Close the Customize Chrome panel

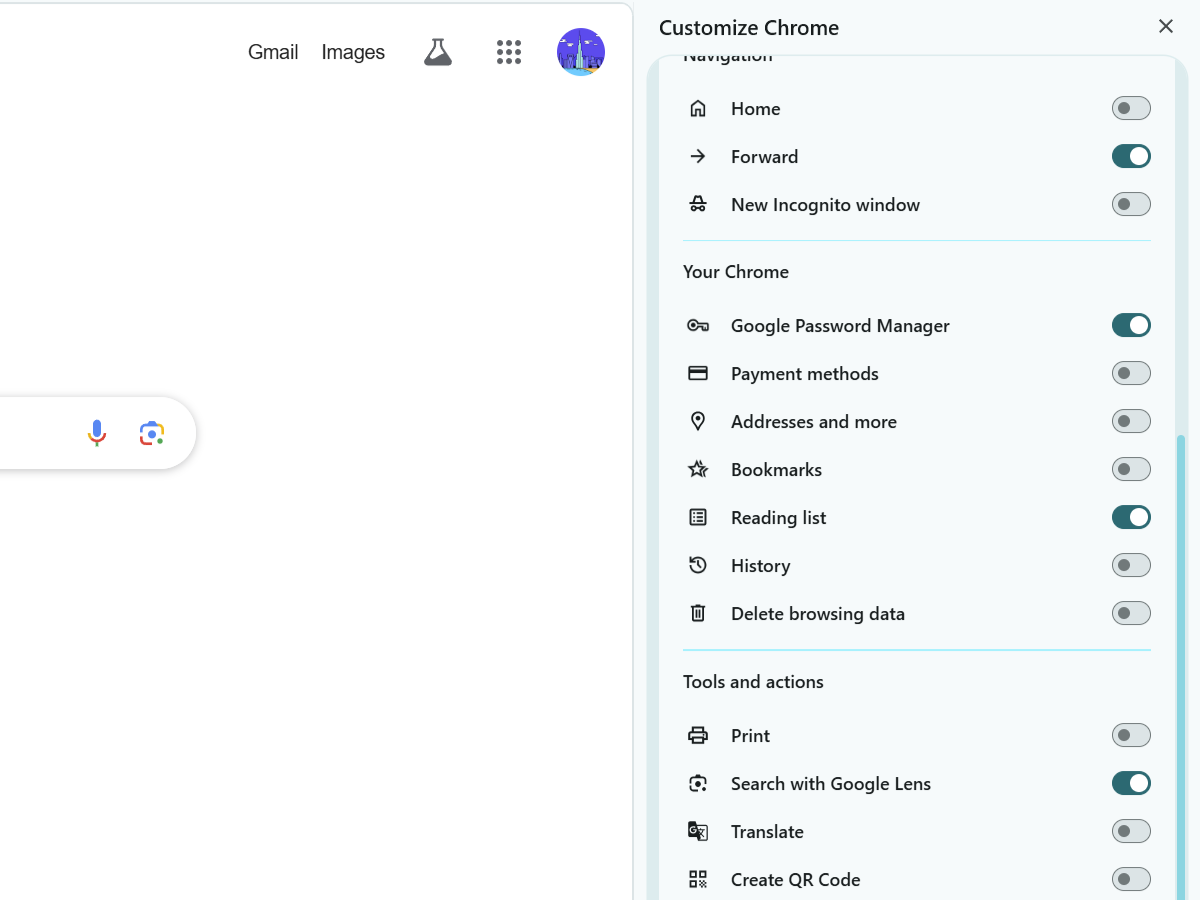click(1166, 27)
